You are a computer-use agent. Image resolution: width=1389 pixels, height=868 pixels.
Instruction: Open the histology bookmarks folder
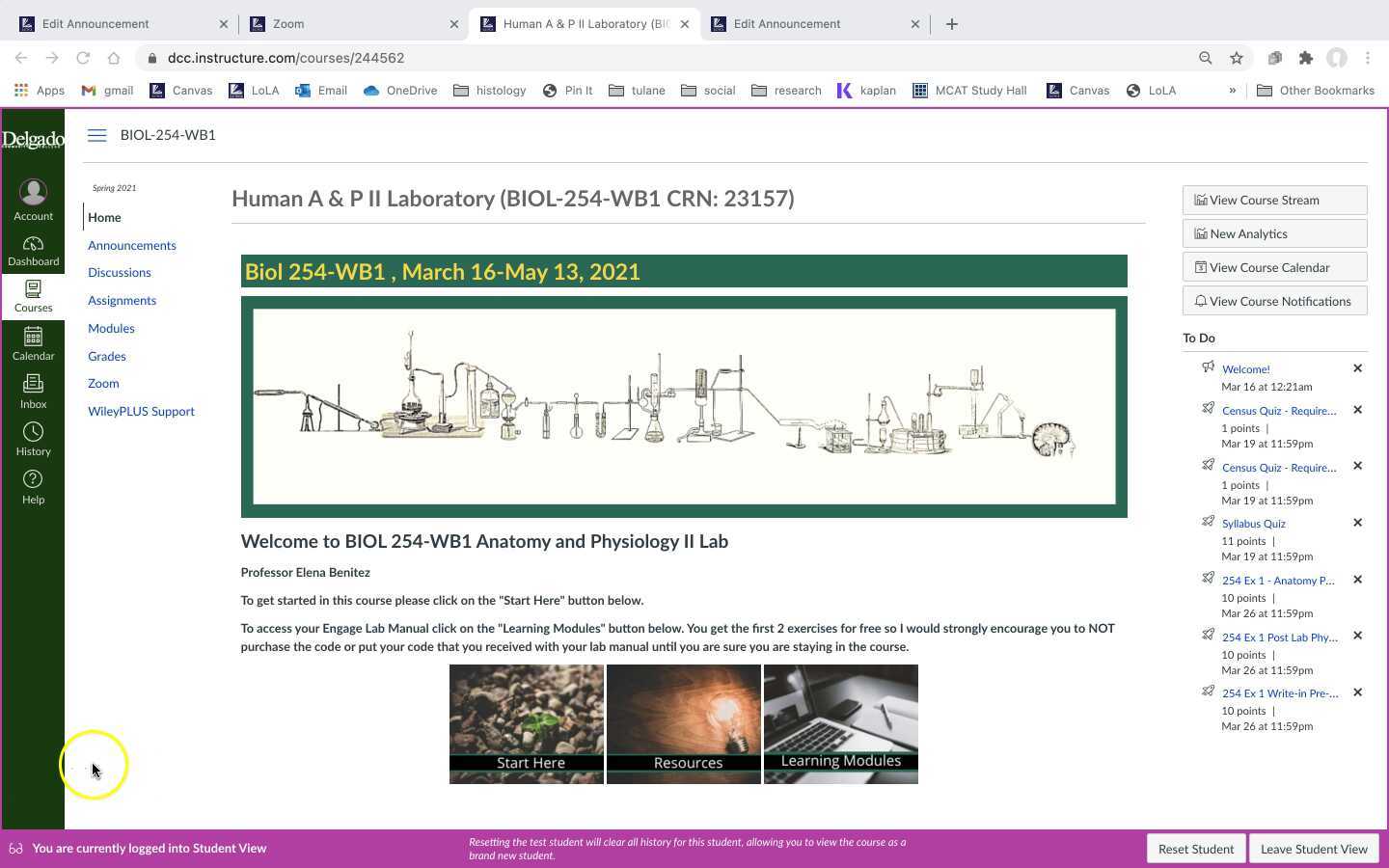pyautogui.click(x=490, y=91)
